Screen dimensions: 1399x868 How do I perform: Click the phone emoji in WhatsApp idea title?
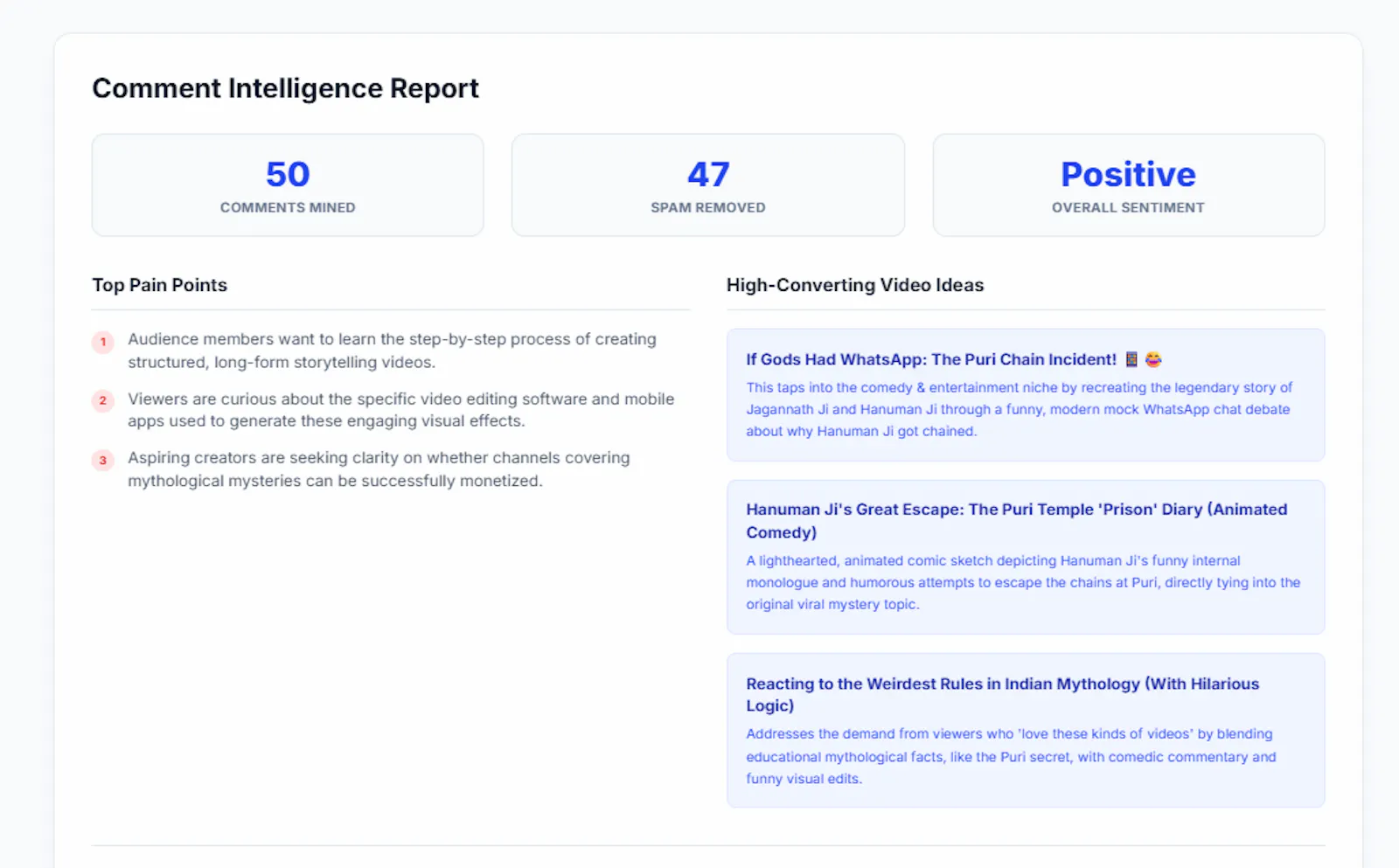click(x=1131, y=359)
